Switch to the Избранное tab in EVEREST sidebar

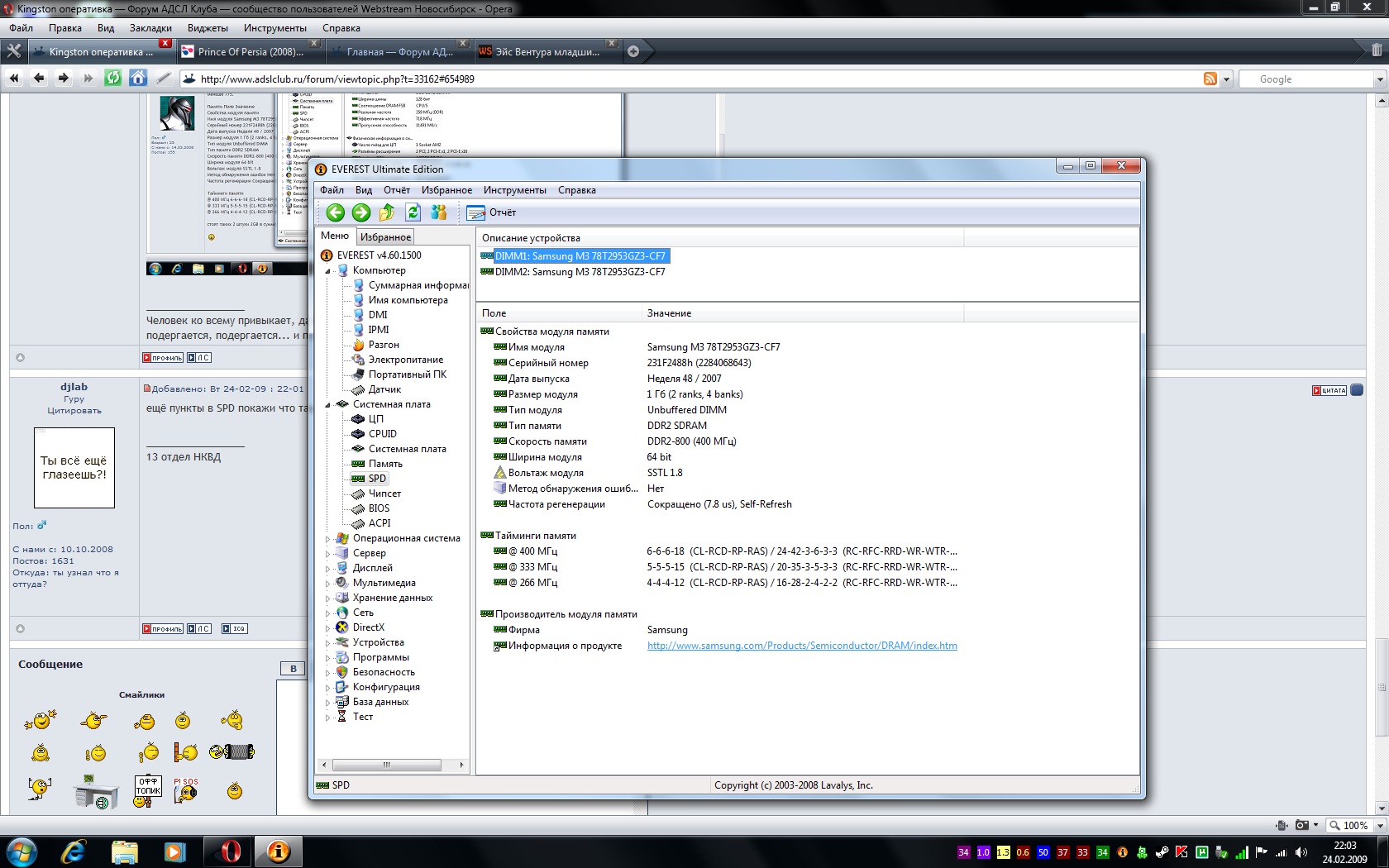pos(385,237)
